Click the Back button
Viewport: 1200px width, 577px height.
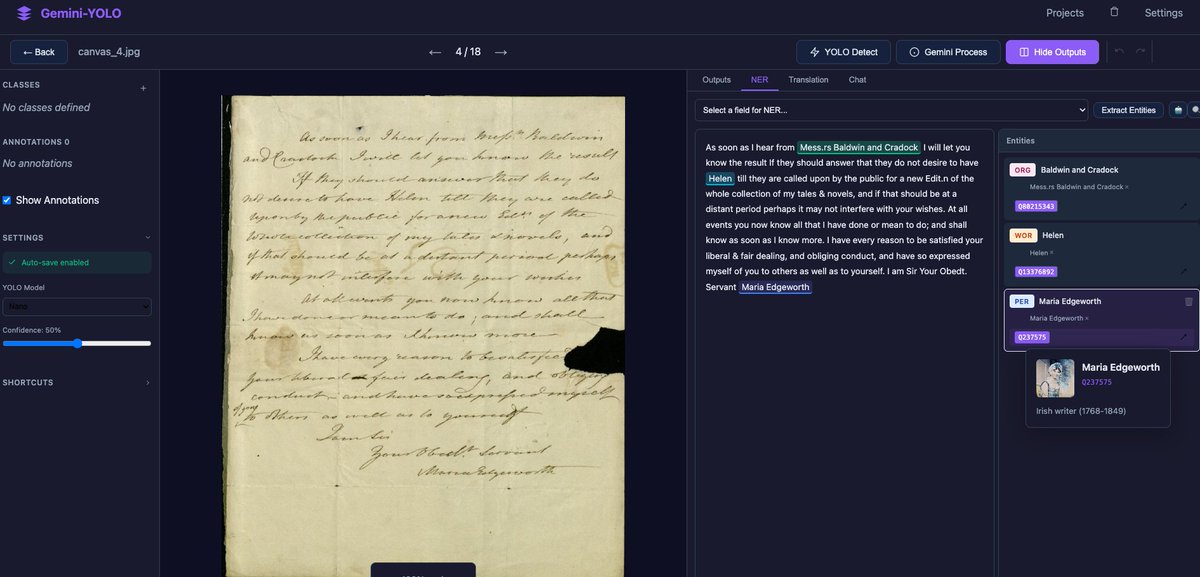click(x=39, y=52)
